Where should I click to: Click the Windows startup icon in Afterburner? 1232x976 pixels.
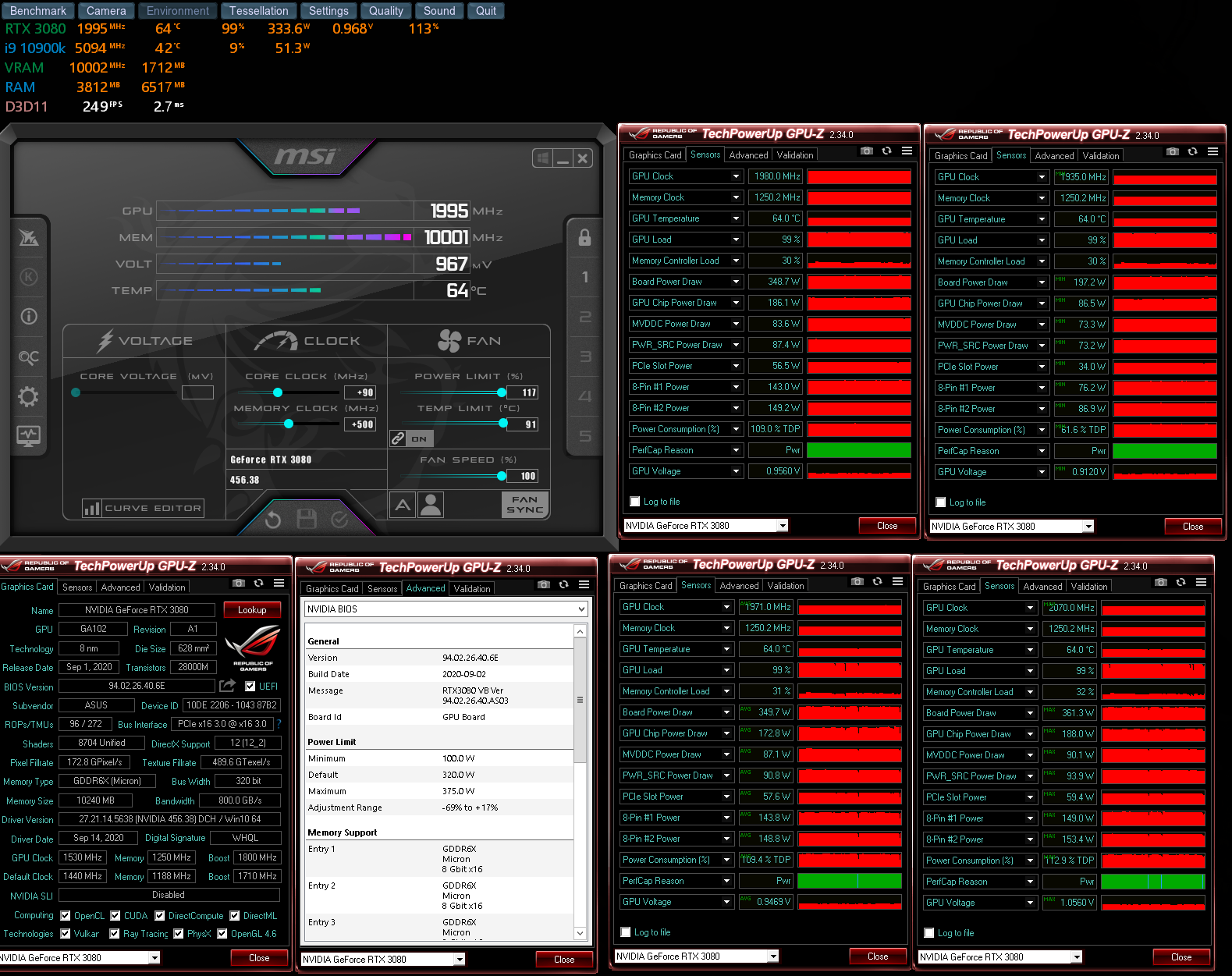click(542, 158)
